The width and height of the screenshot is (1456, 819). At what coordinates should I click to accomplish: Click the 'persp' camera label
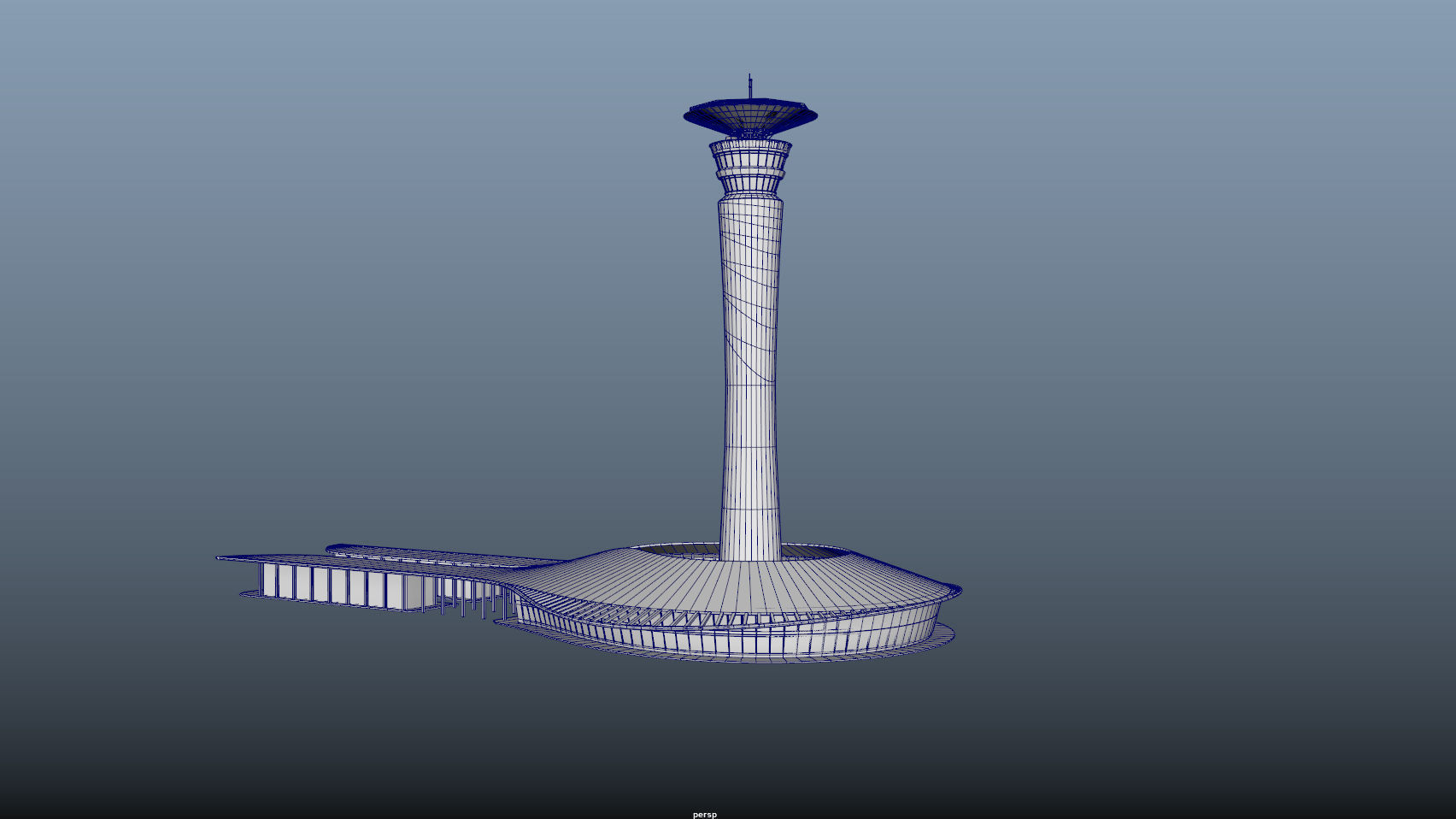tap(705, 815)
